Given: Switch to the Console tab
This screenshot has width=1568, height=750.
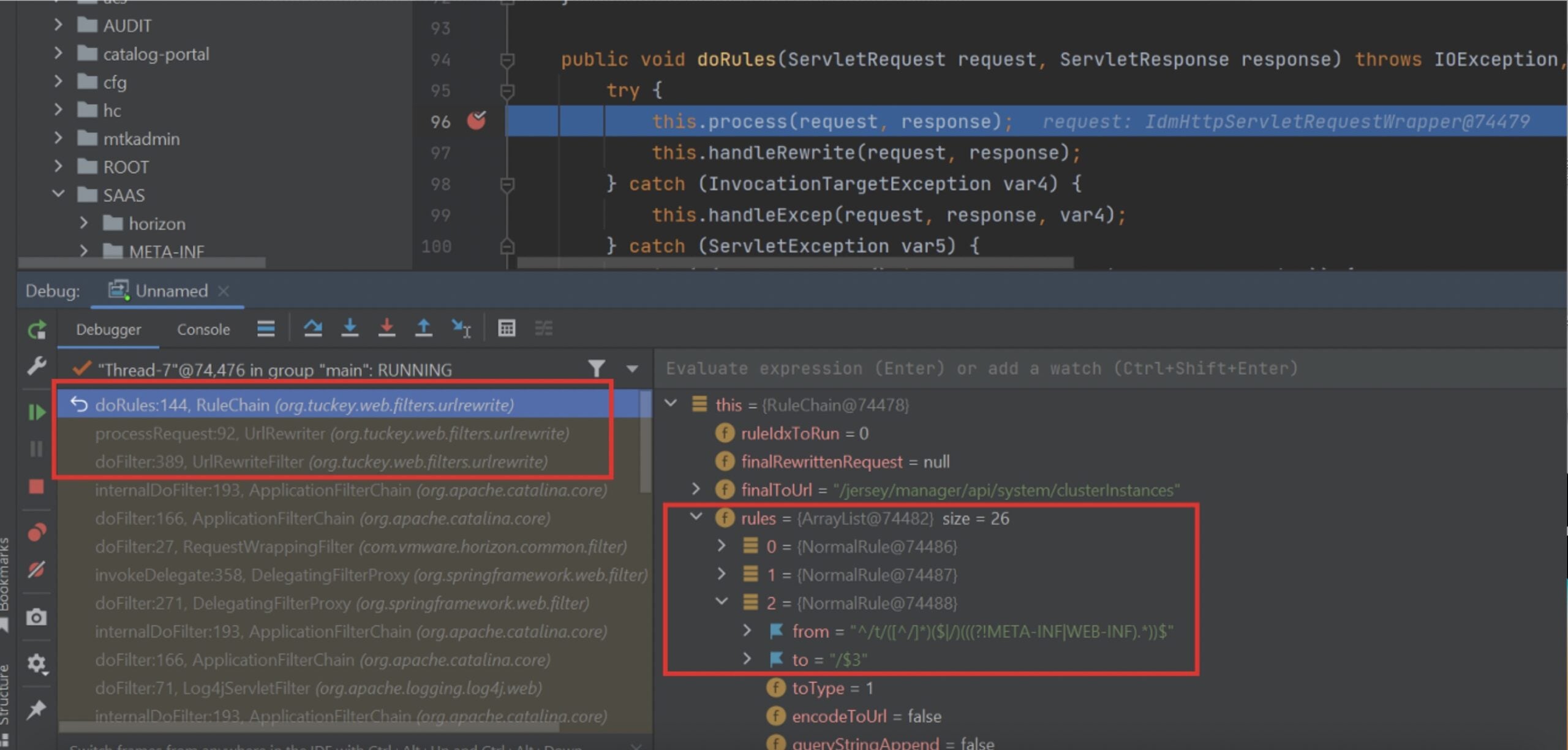Looking at the screenshot, I should pos(203,330).
